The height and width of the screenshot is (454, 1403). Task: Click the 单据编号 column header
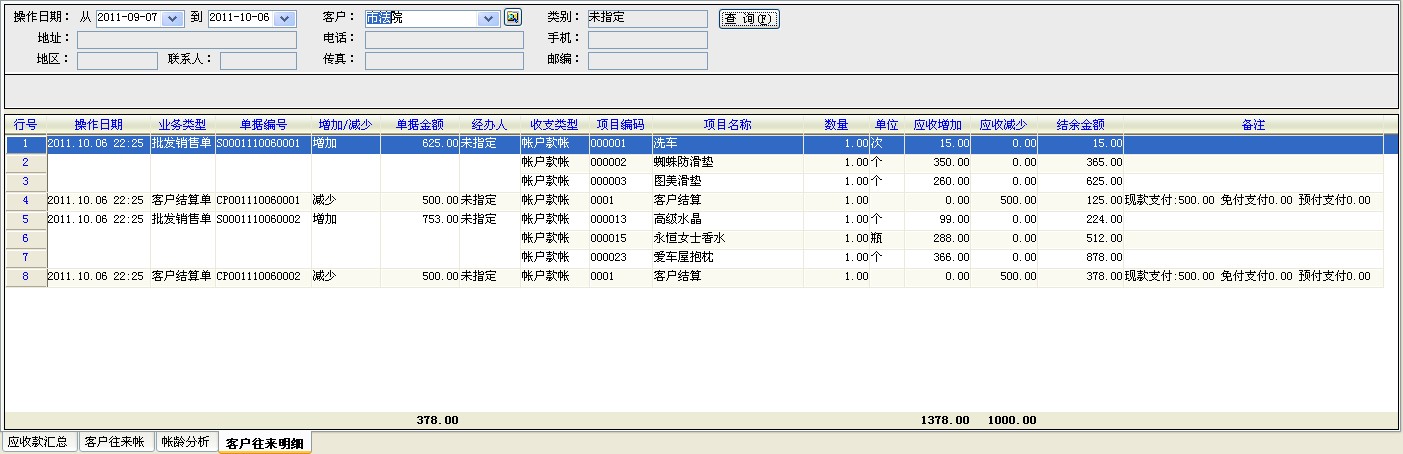[263, 125]
